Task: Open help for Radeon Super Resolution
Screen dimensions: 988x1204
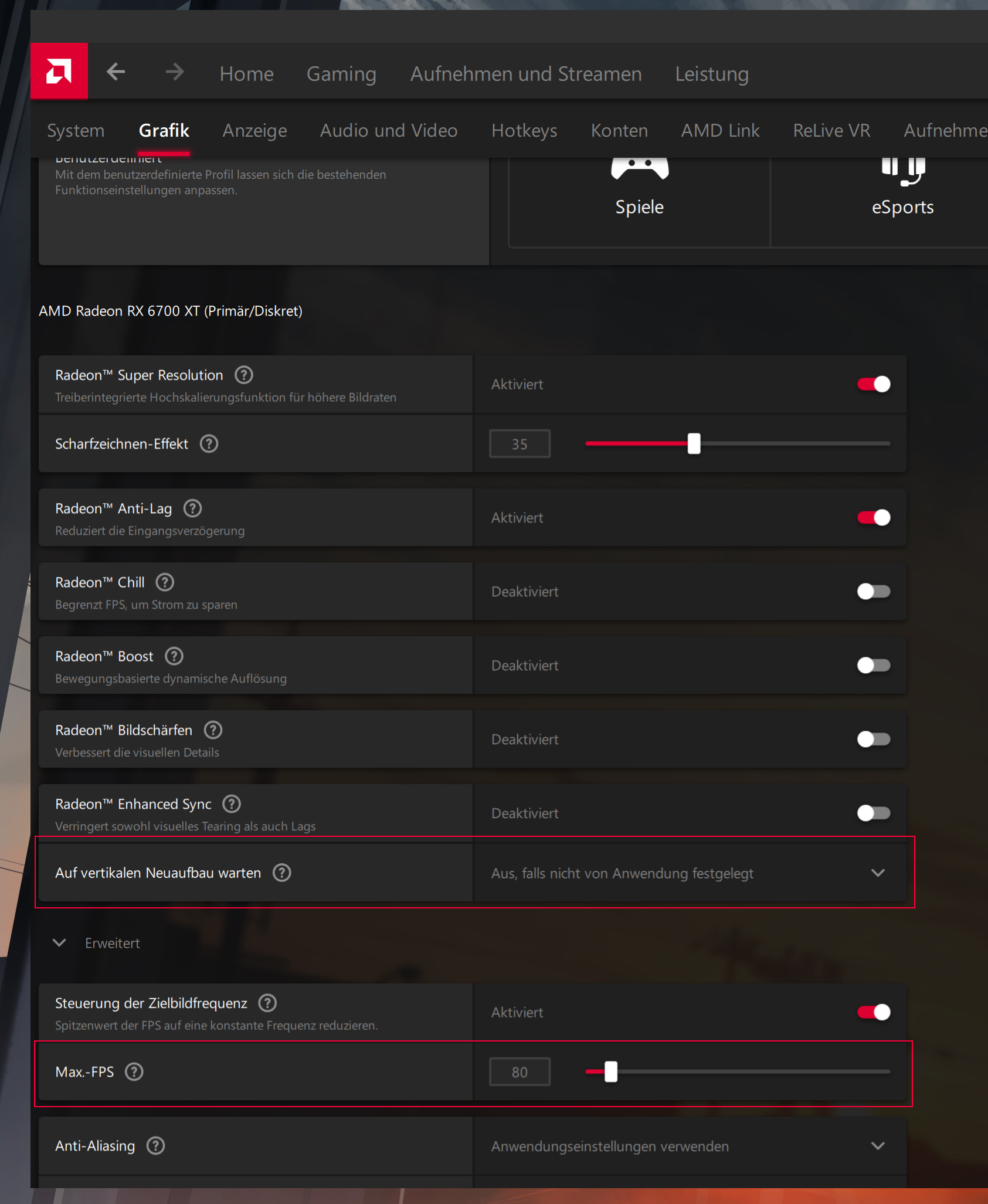Action: (x=244, y=375)
